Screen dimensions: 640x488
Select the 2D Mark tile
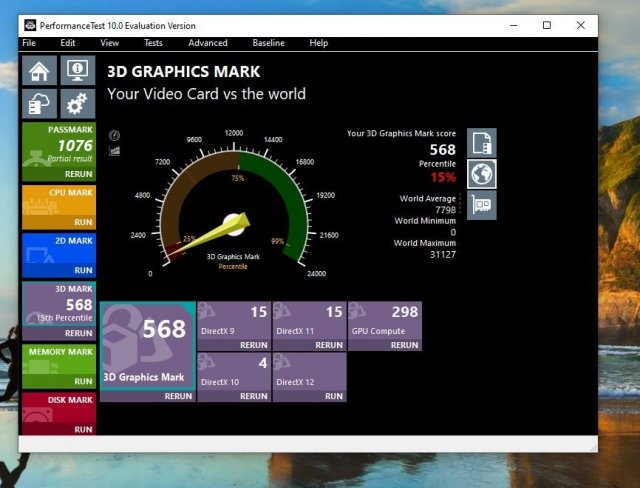(59, 249)
